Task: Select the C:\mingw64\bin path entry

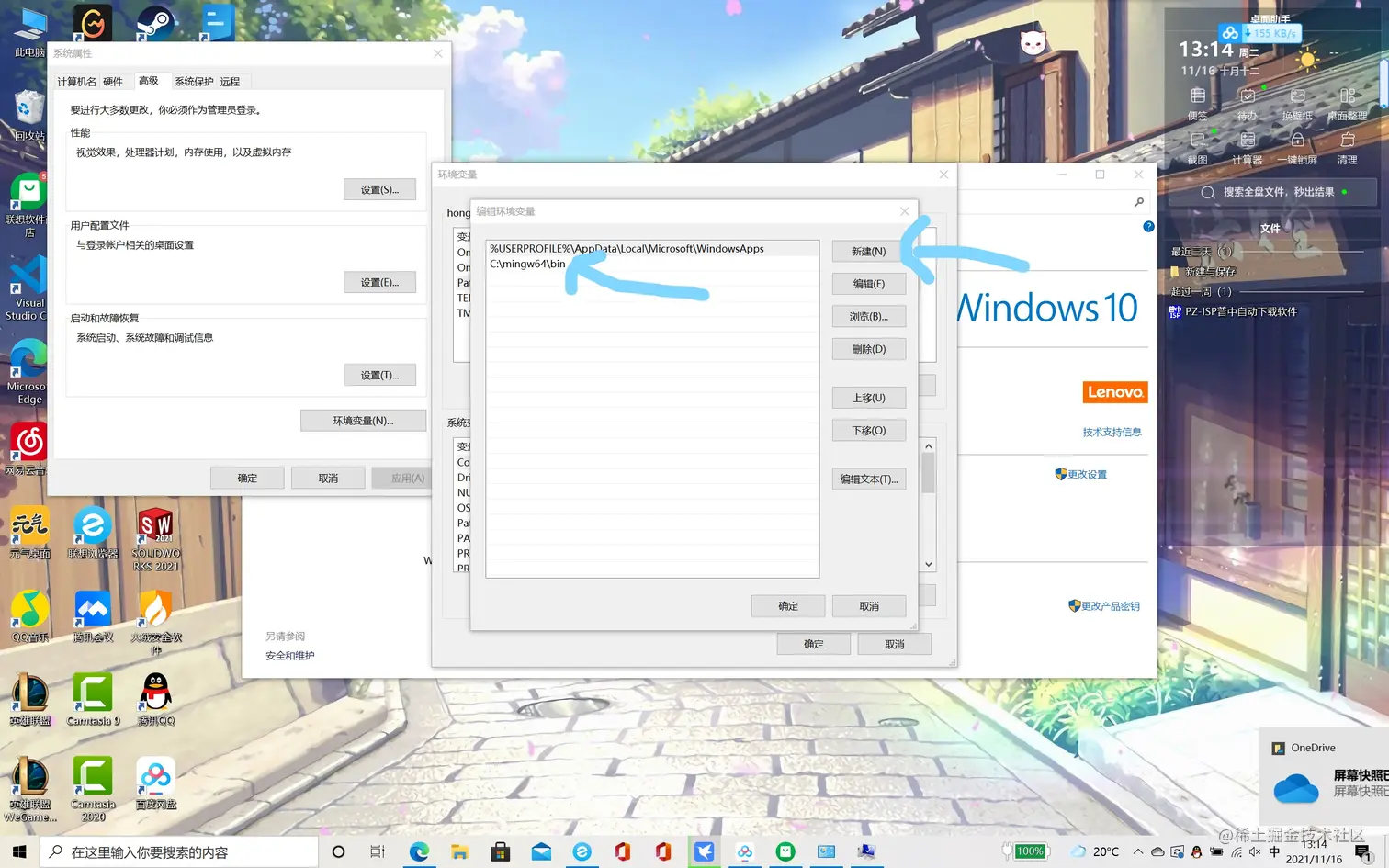Action: 652,264
